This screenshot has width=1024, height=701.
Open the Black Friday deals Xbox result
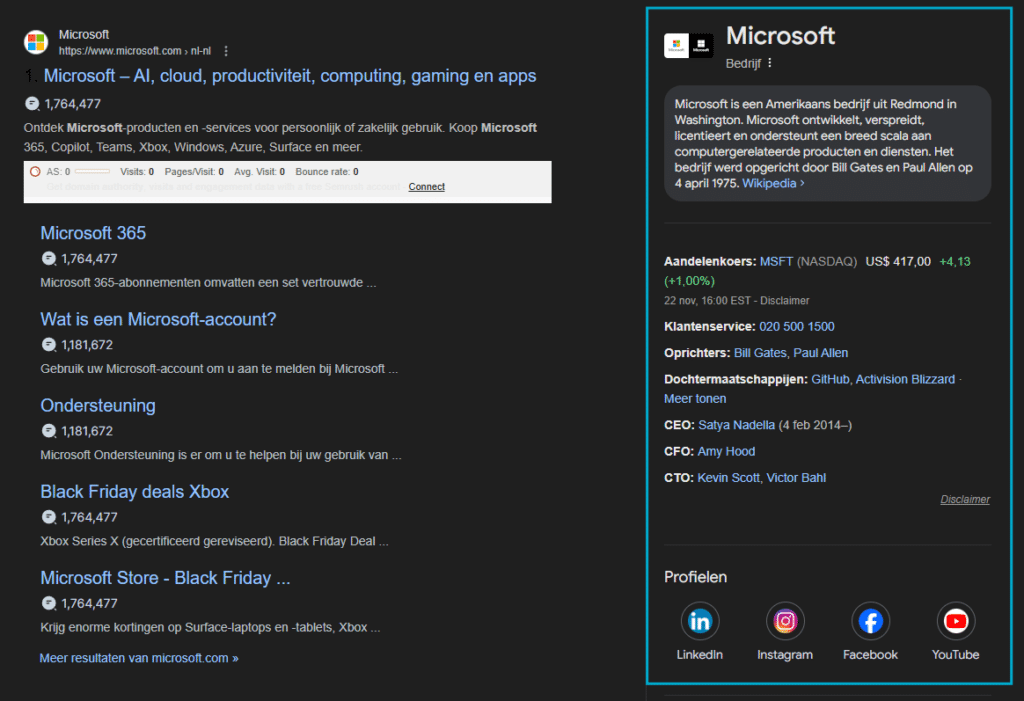tap(134, 492)
